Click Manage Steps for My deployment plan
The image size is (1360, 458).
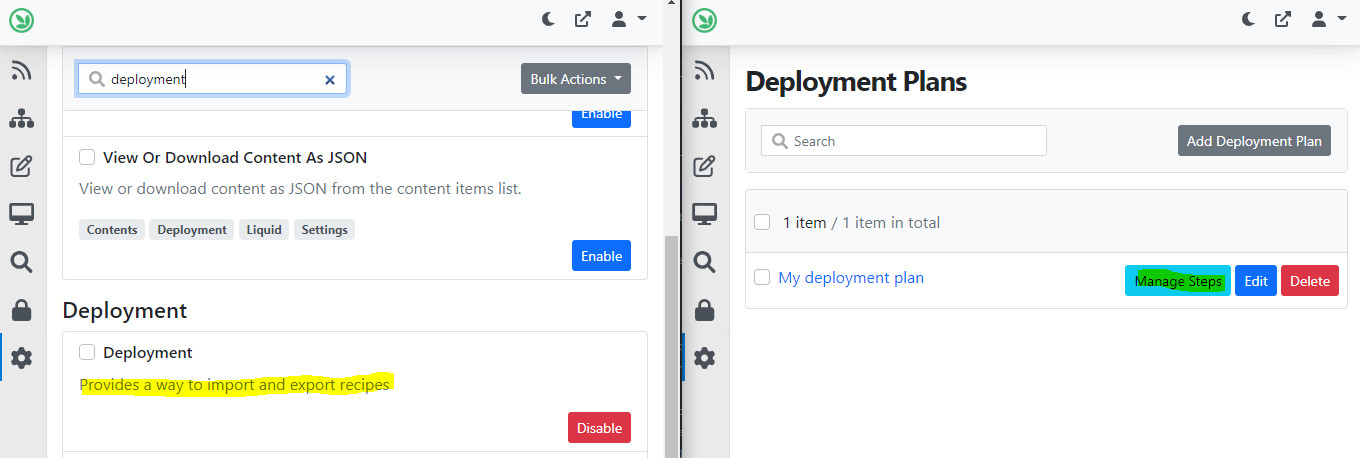[1178, 281]
